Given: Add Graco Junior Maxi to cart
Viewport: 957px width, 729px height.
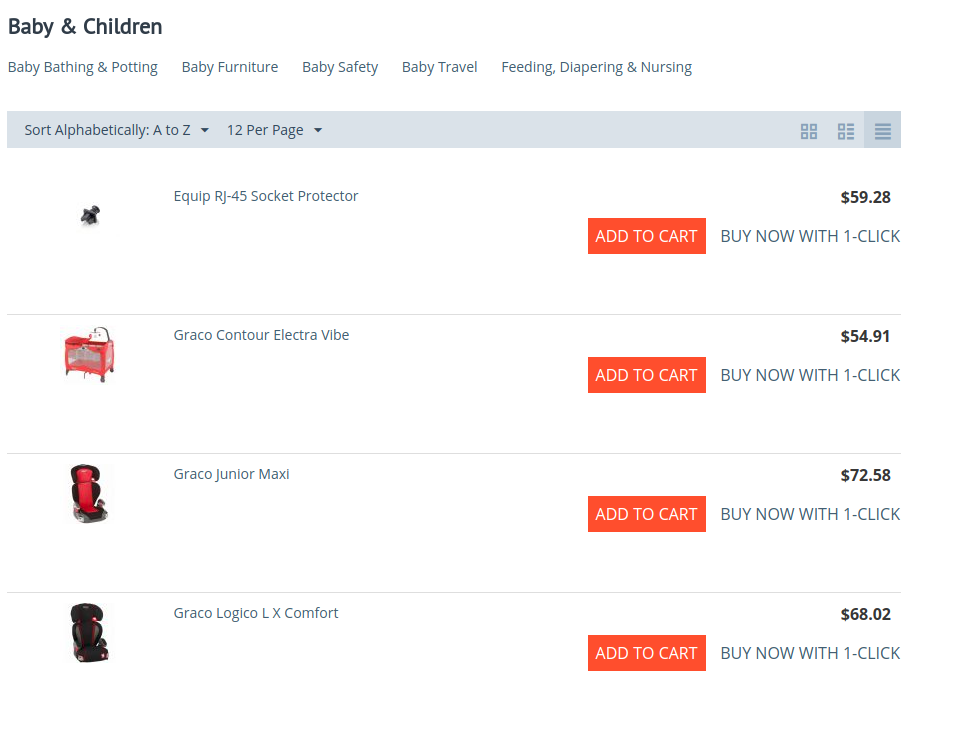Looking at the screenshot, I should [646, 514].
